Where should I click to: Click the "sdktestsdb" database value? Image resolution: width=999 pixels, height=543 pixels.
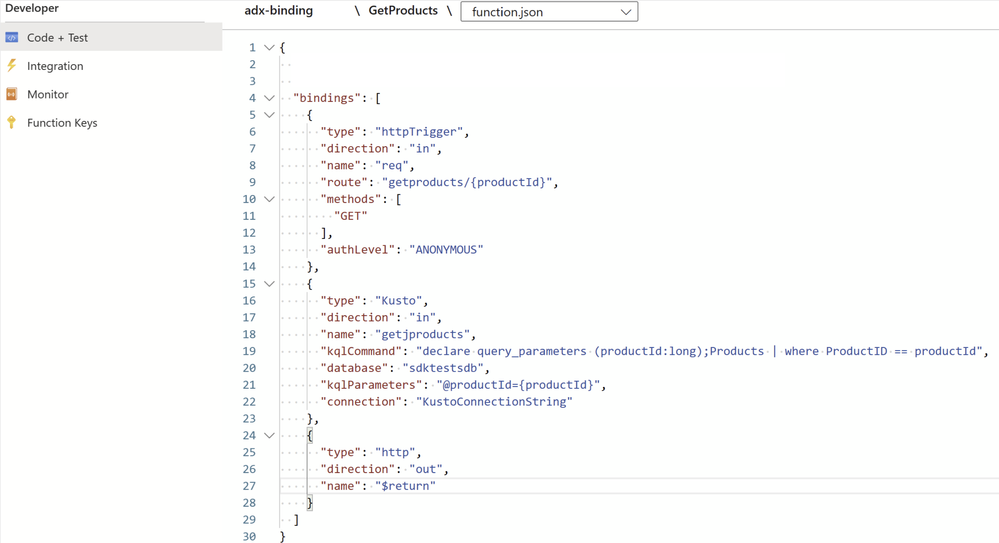[443, 368]
